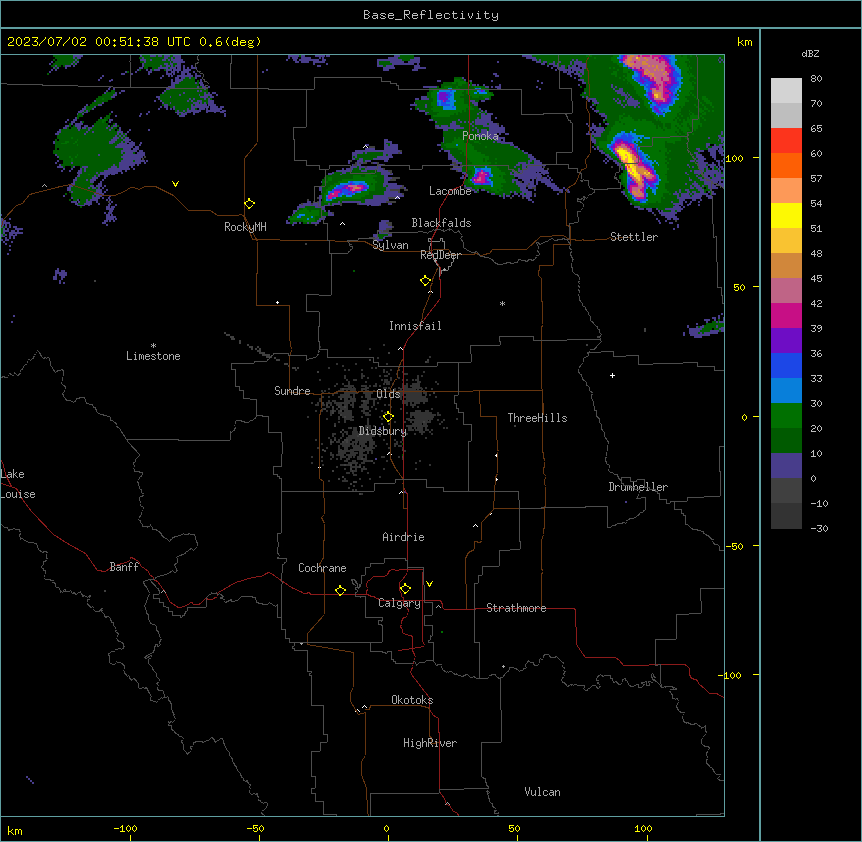
Task: Click the yellow diamond marker below RedDeer
Action: [x=426, y=281]
